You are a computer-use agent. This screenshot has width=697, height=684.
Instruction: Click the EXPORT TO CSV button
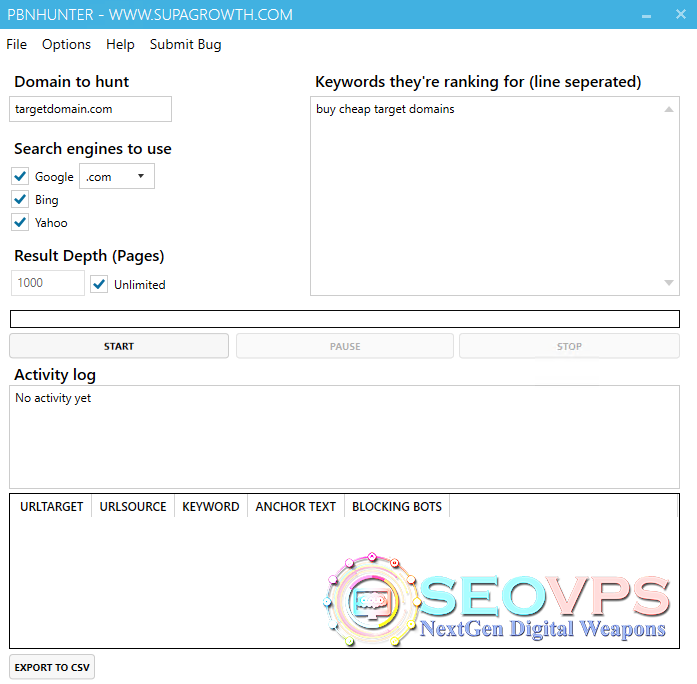(x=52, y=667)
